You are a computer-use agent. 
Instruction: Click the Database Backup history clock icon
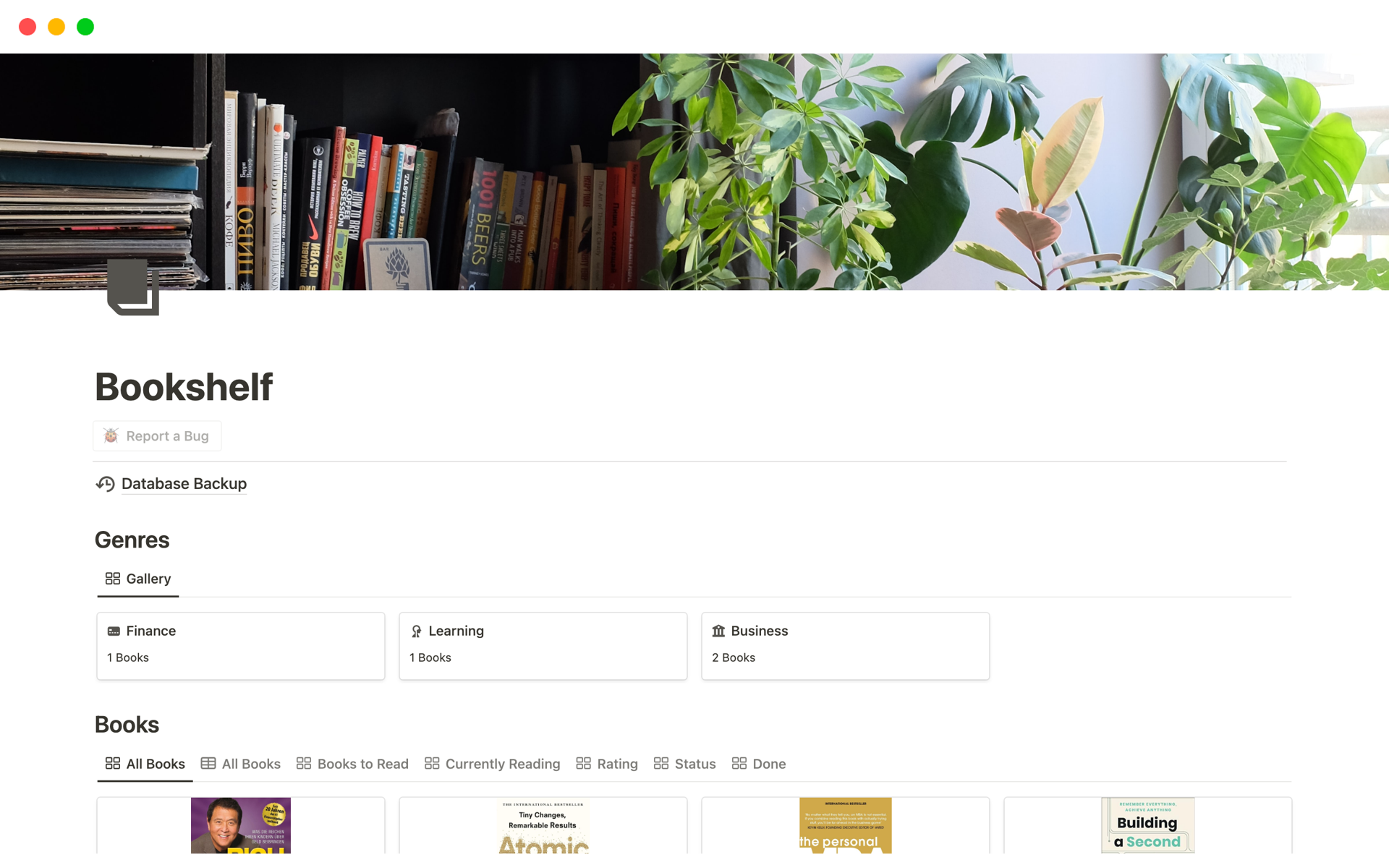coord(106,484)
